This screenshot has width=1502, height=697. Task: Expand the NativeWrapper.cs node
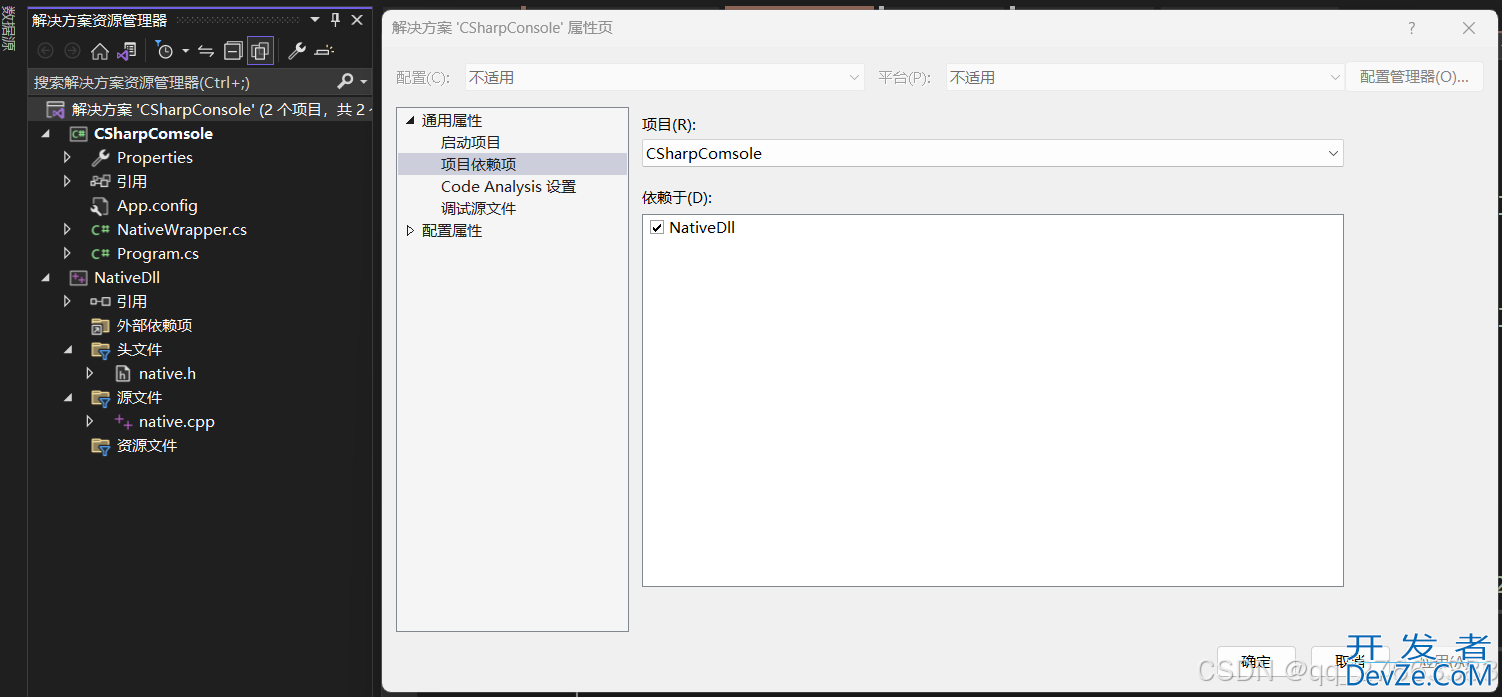(x=67, y=229)
